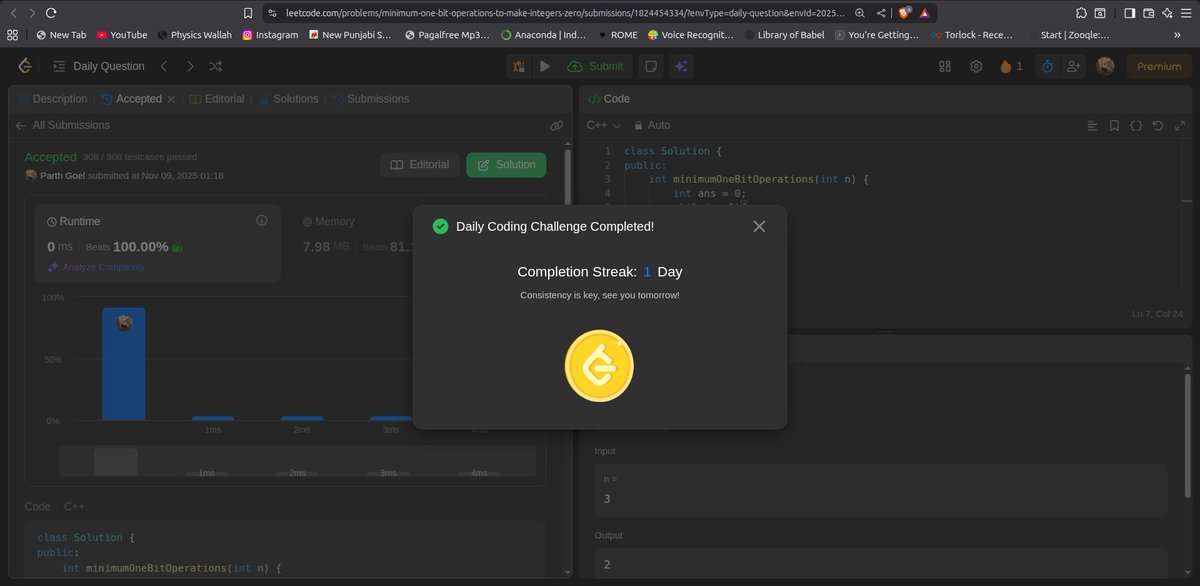Open the LeetCode logo home link
This screenshot has height=586, width=1200.
click(25, 66)
